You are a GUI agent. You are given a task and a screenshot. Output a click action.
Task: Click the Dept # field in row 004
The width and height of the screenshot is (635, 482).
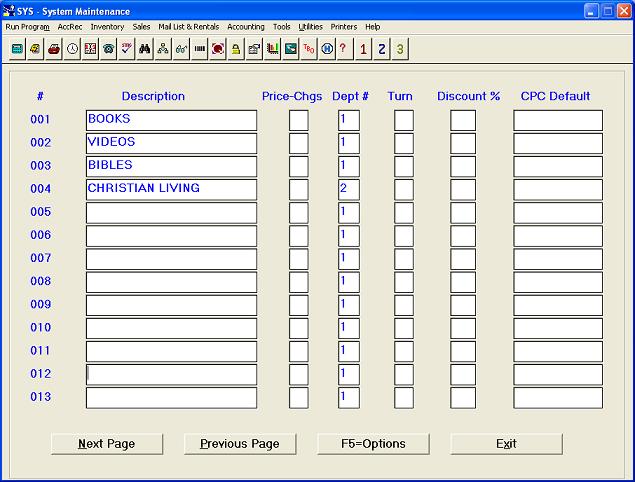pyautogui.click(x=349, y=190)
